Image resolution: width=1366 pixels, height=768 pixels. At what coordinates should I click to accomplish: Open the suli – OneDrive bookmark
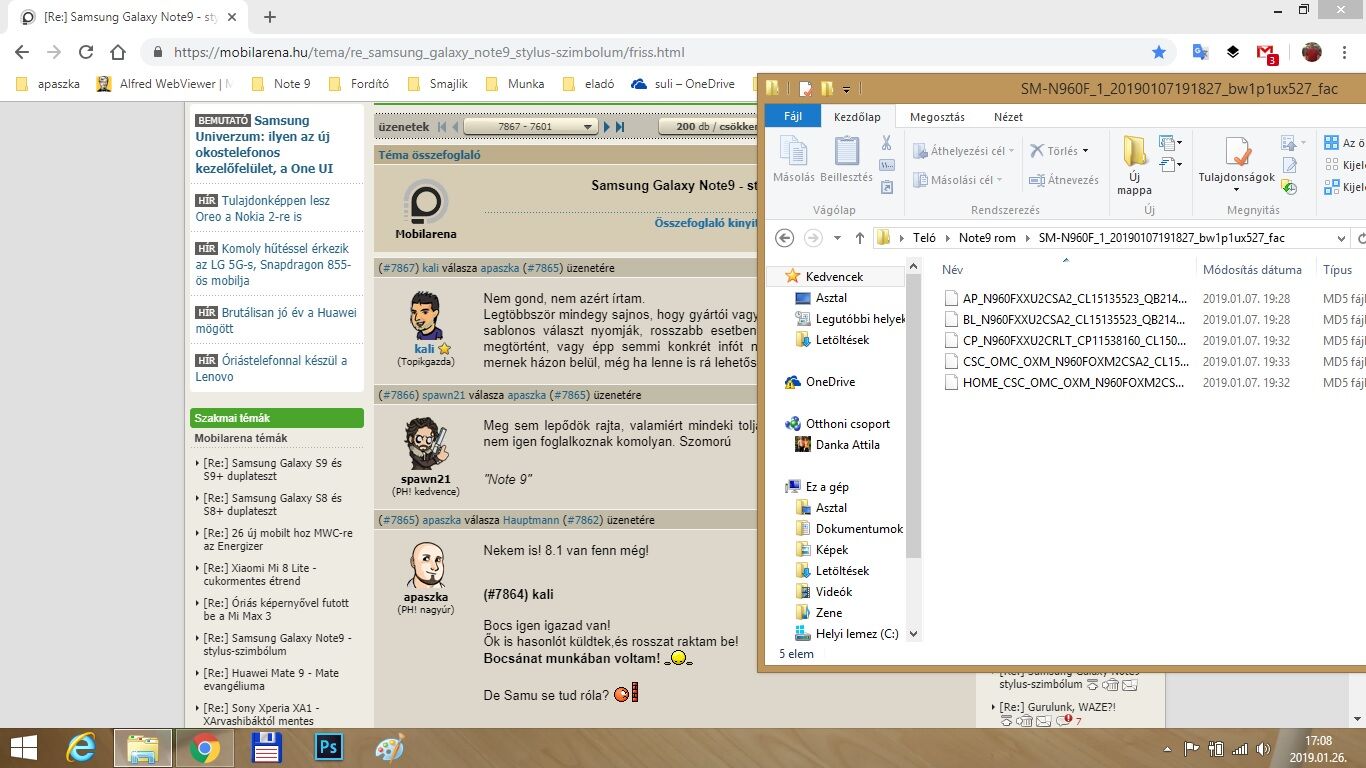[683, 84]
